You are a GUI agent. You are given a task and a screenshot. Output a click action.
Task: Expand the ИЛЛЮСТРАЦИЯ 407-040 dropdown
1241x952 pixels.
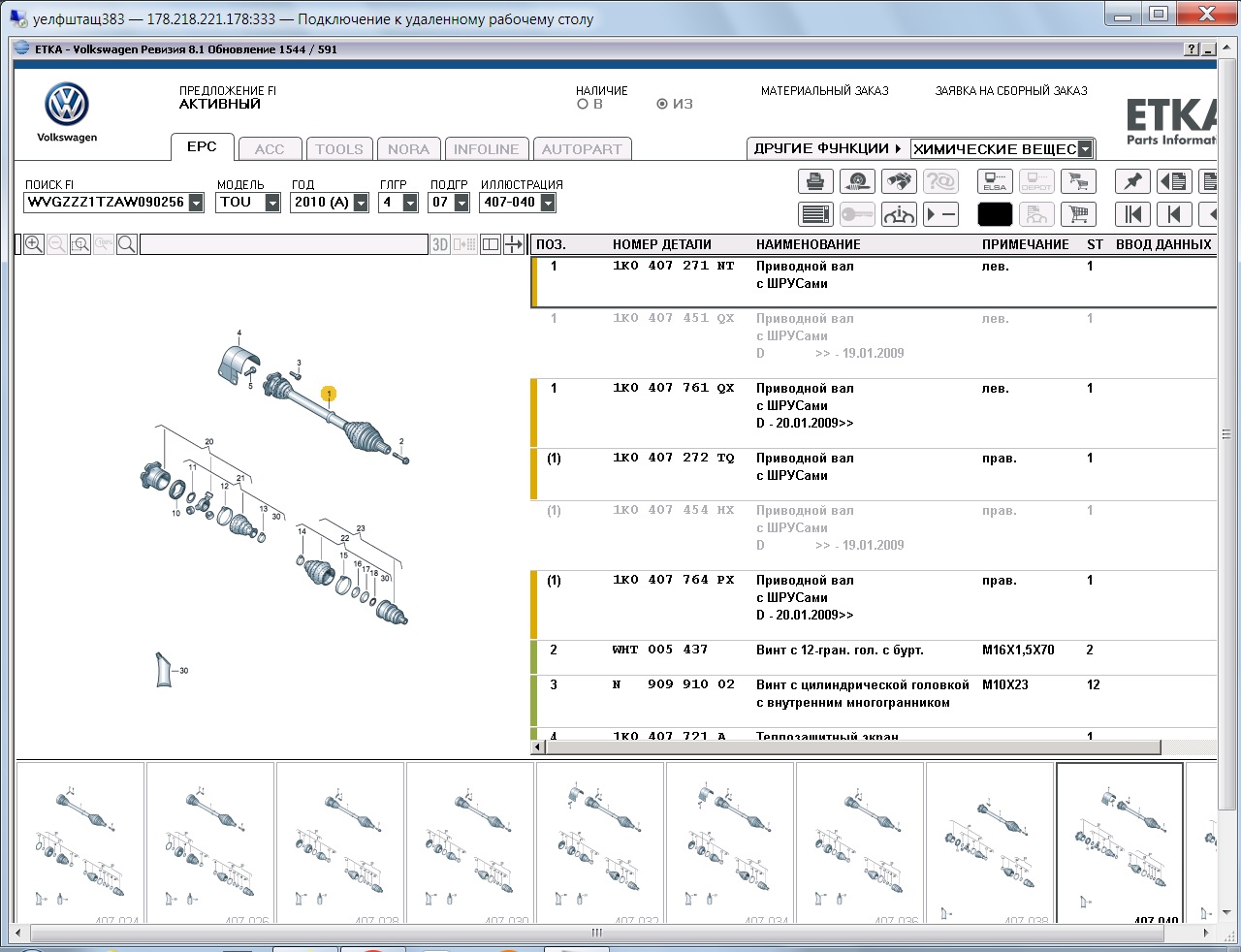point(548,203)
